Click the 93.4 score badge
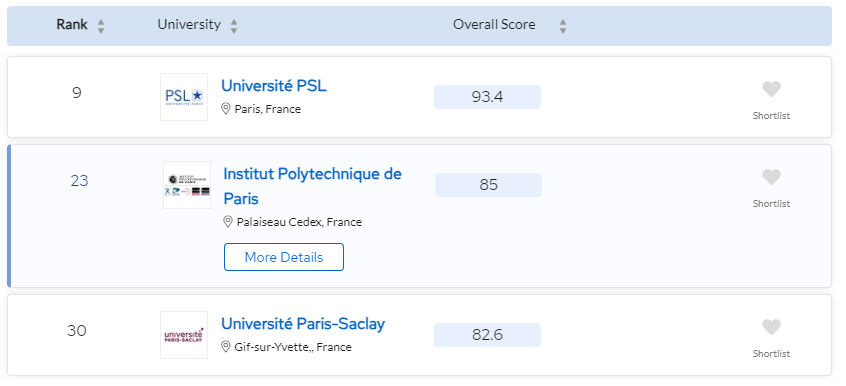846x386 pixels. [x=487, y=97]
